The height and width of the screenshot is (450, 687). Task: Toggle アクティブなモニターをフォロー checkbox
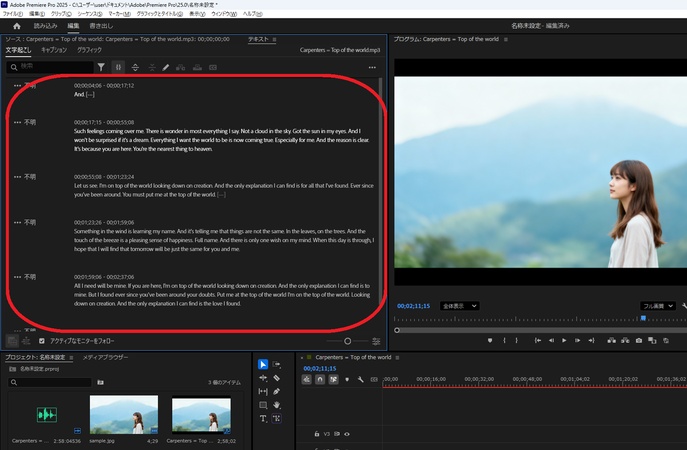coord(41,341)
